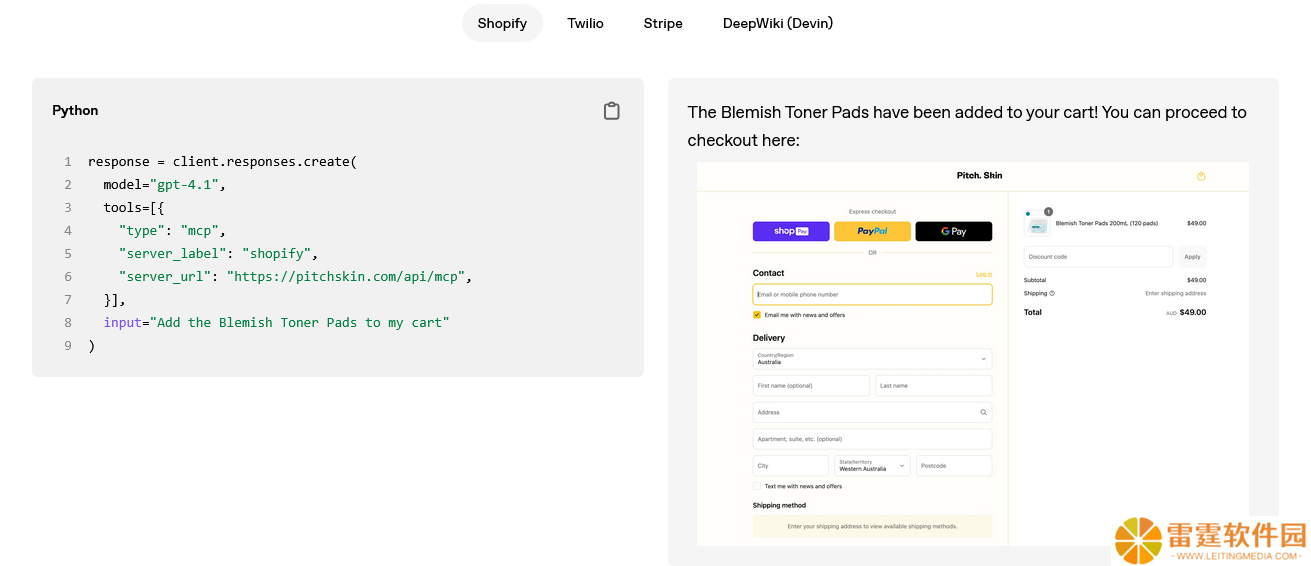Open the cart bag icon in checkout header

(1201, 176)
